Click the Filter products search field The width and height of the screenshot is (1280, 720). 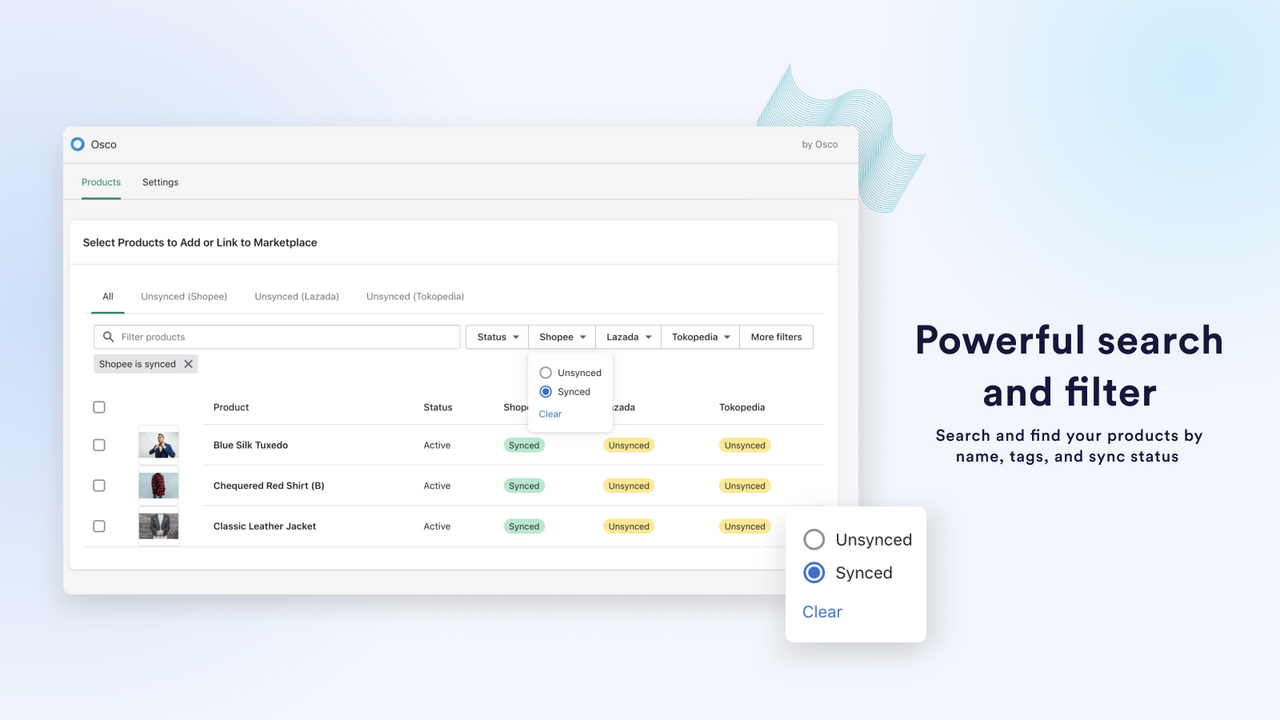(x=277, y=337)
